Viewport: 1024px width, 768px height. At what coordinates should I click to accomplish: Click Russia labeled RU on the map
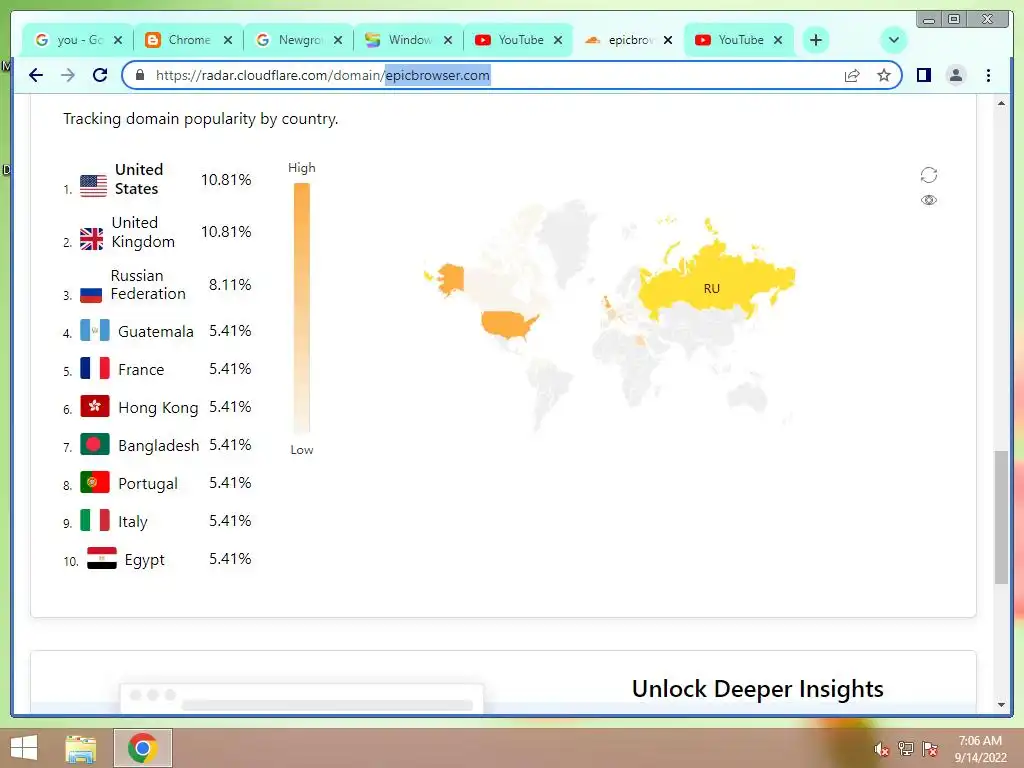[x=711, y=289]
